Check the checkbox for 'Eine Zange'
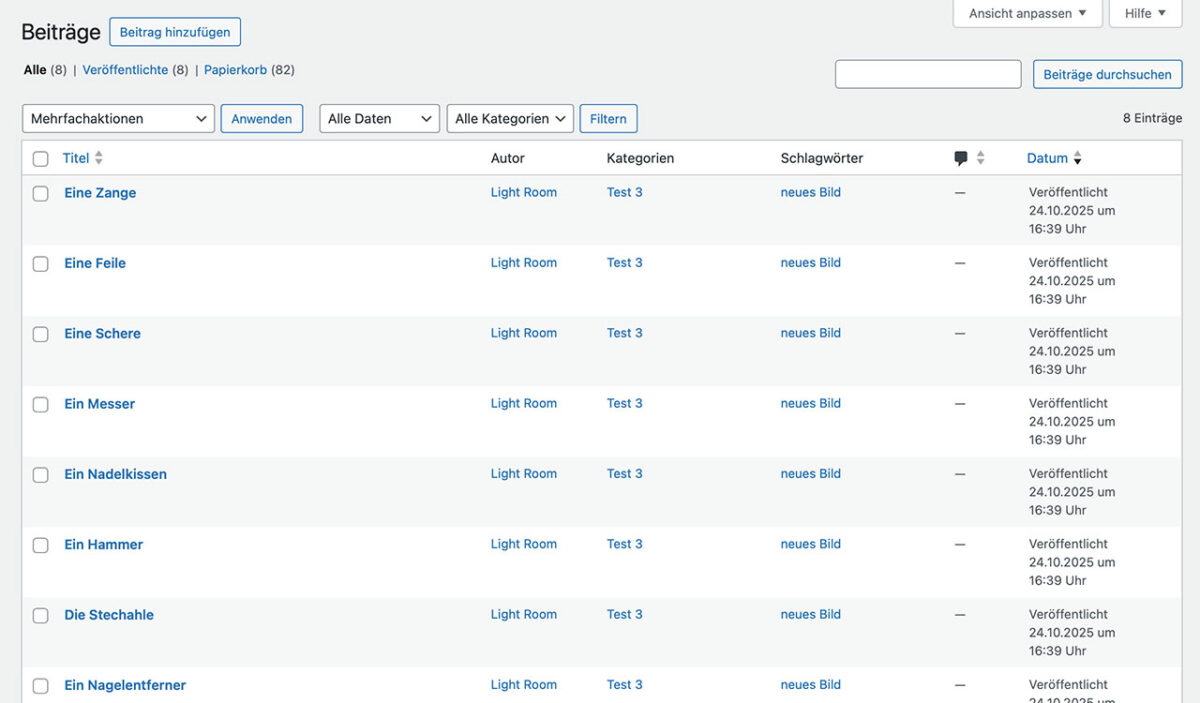Viewport: 1200px width, 703px height. coord(40,193)
